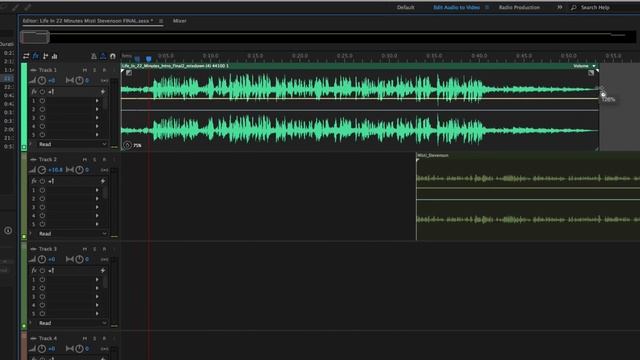The height and width of the screenshot is (360, 640).
Task: Solo Track 2 with the S button
Action: point(95,160)
